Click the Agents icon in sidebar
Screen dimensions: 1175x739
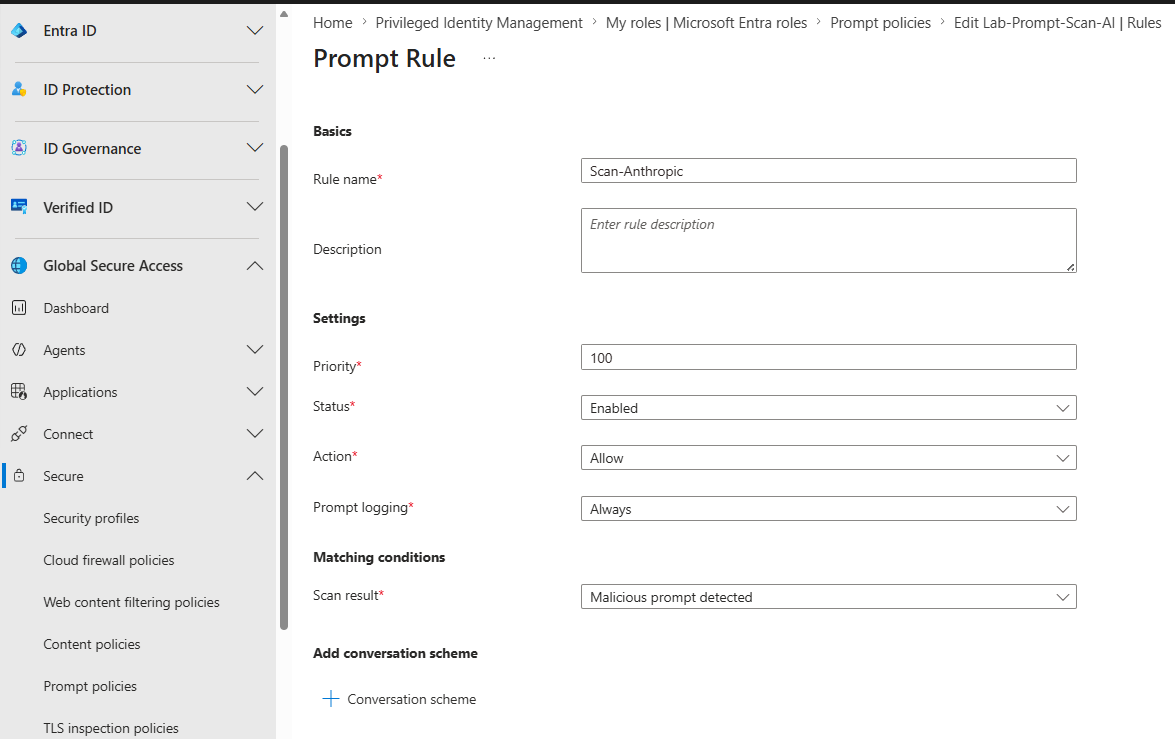[x=19, y=350]
